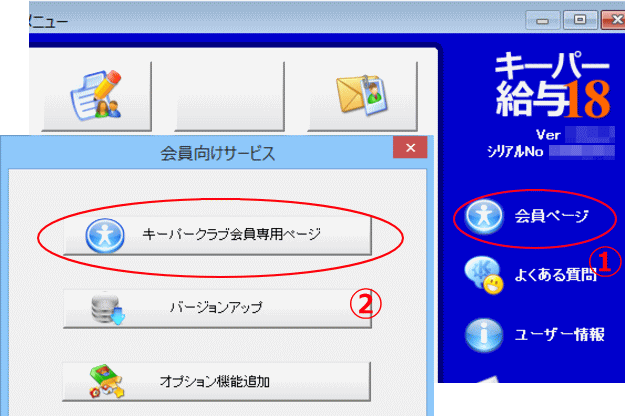
Task: Click the envelope with ID badge icon
Action: pos(362,95)
